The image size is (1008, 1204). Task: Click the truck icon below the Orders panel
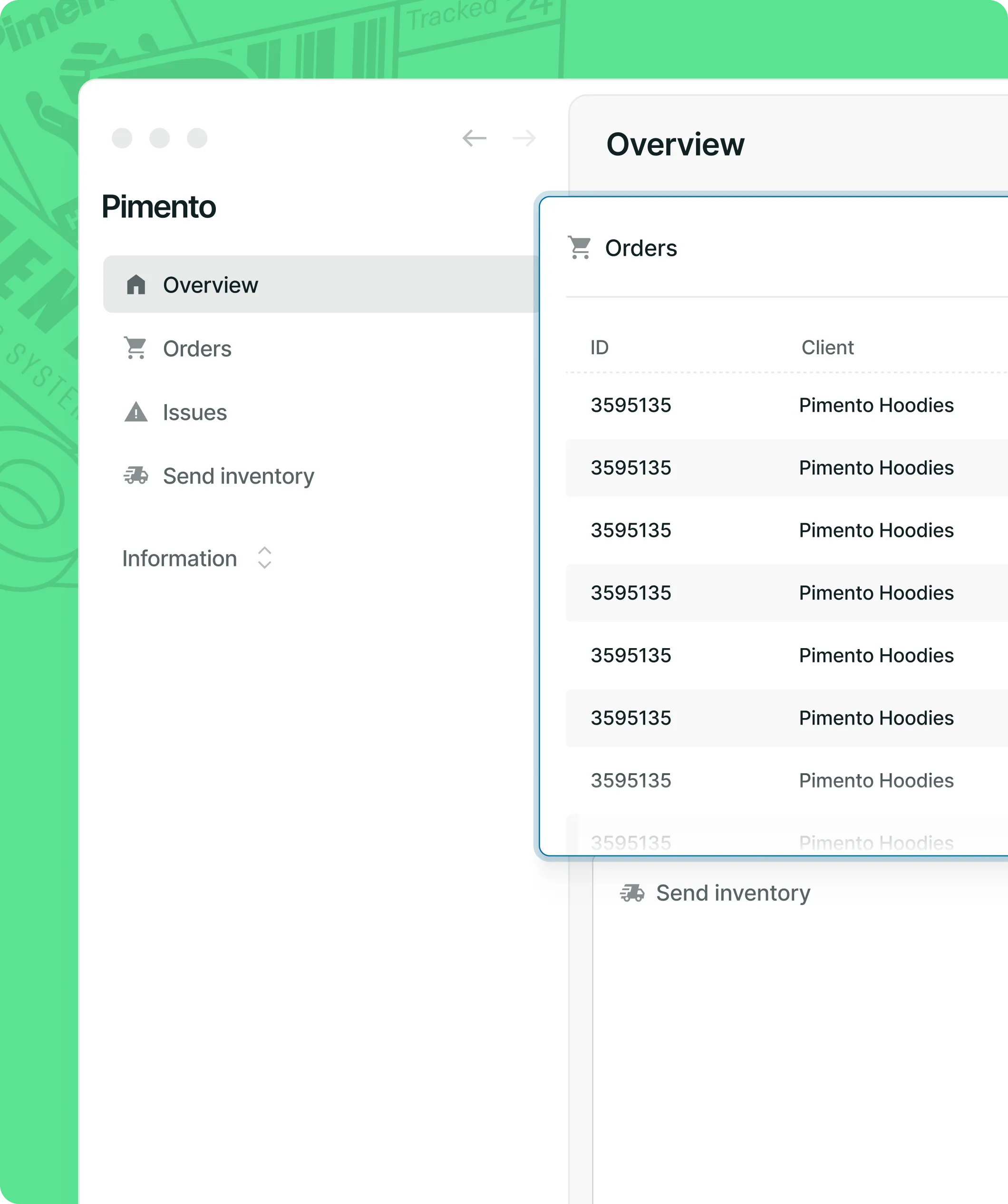click(x=632, y=893)
